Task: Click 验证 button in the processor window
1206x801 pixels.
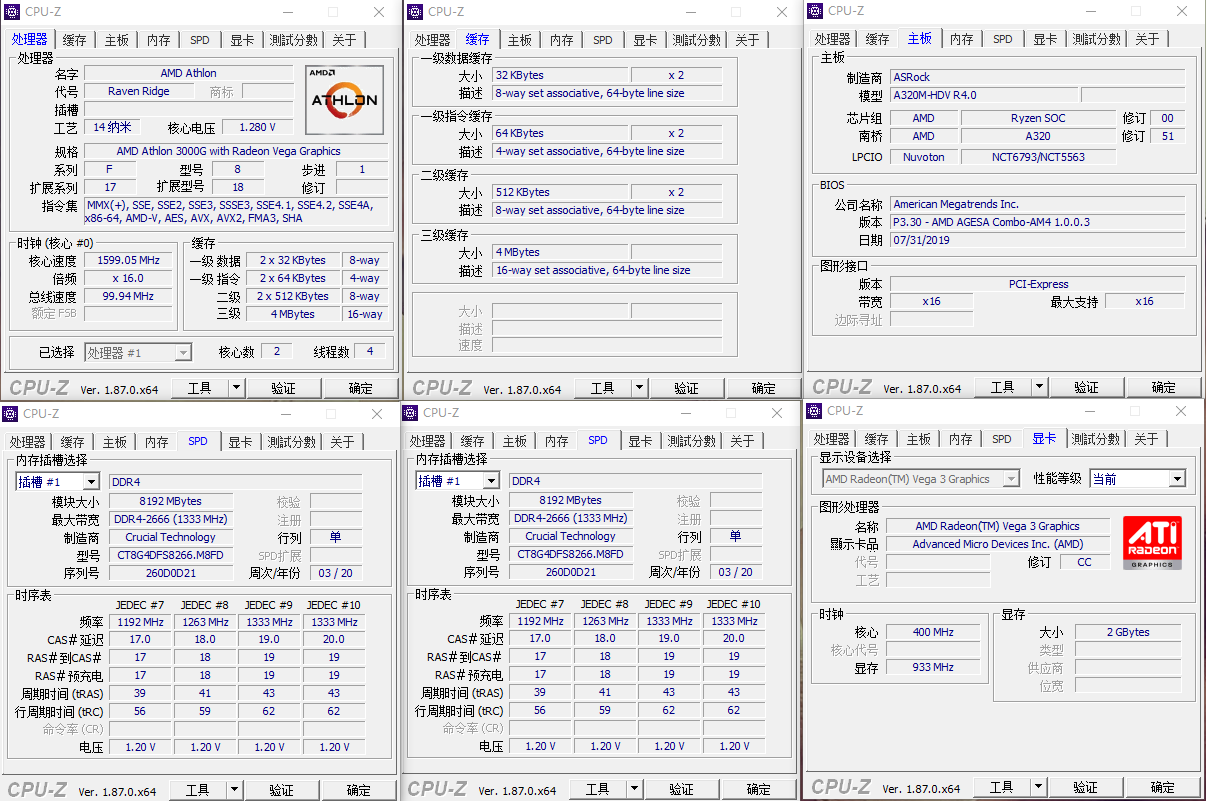Action: [x=284, y=388]
